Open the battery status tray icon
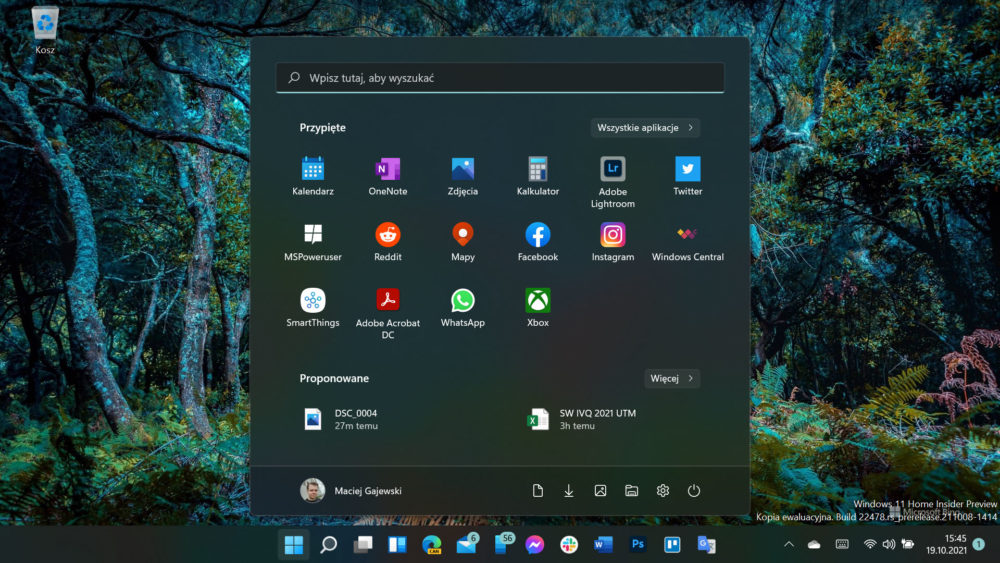The image size is (1000, 563). coord(908,545)
